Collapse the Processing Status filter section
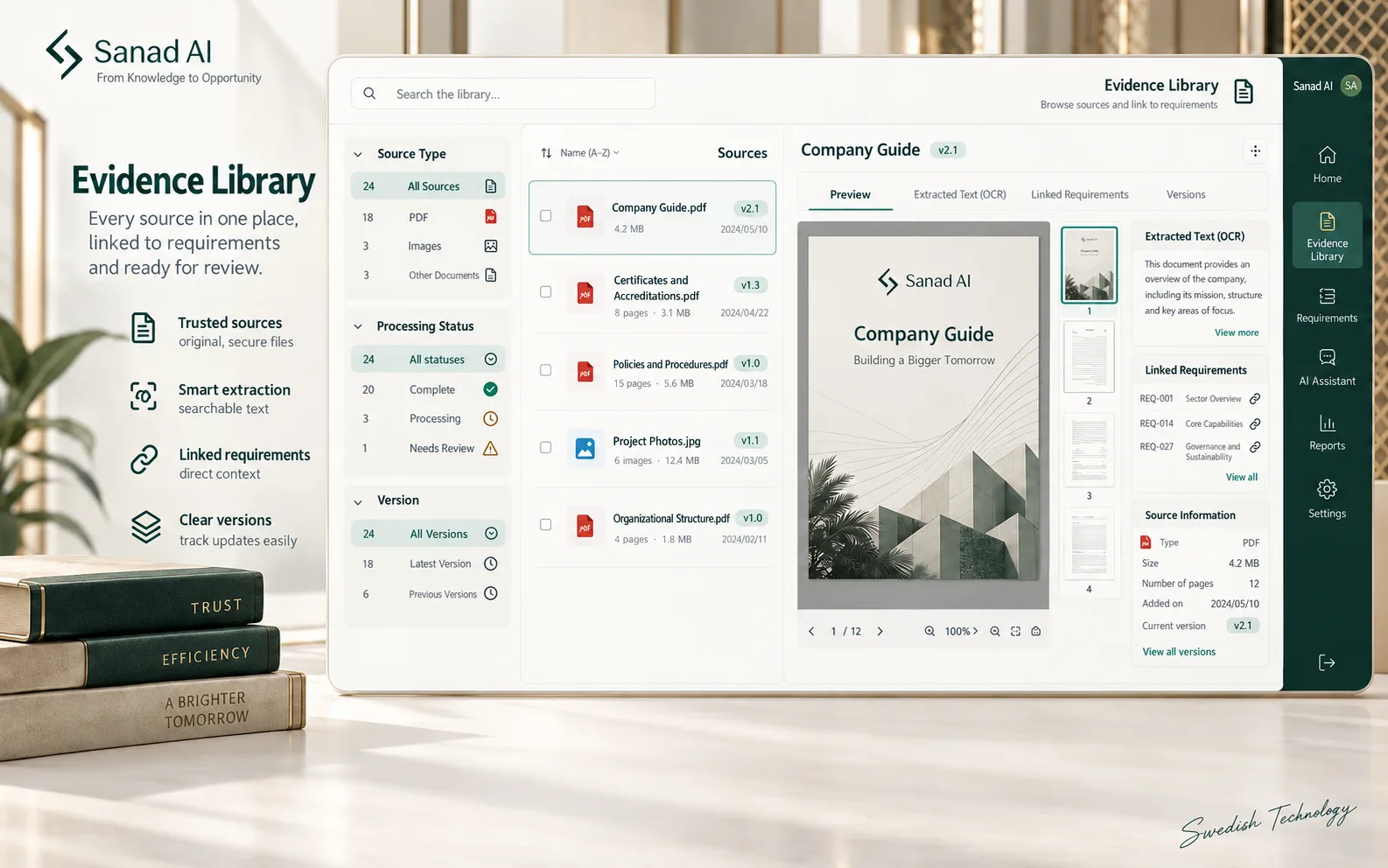Image resolution: width=1388 pixels, height=868 pixels. tap(358, 326)
